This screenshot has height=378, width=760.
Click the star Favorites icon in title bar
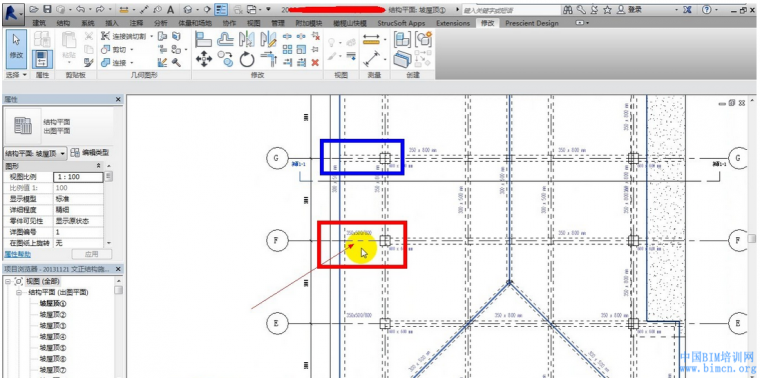click(607, 10)
